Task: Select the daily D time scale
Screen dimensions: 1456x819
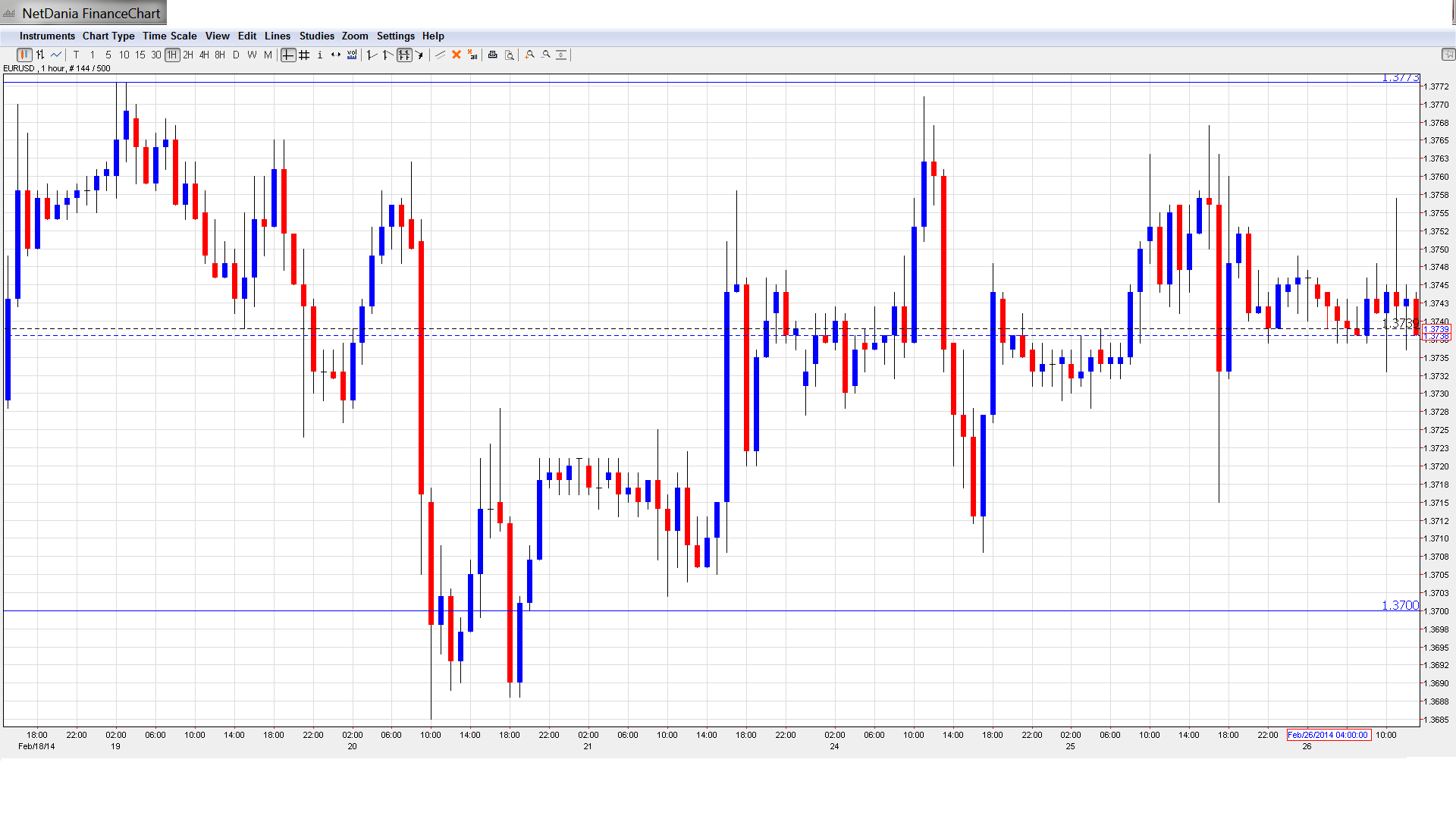Action: 236,55
